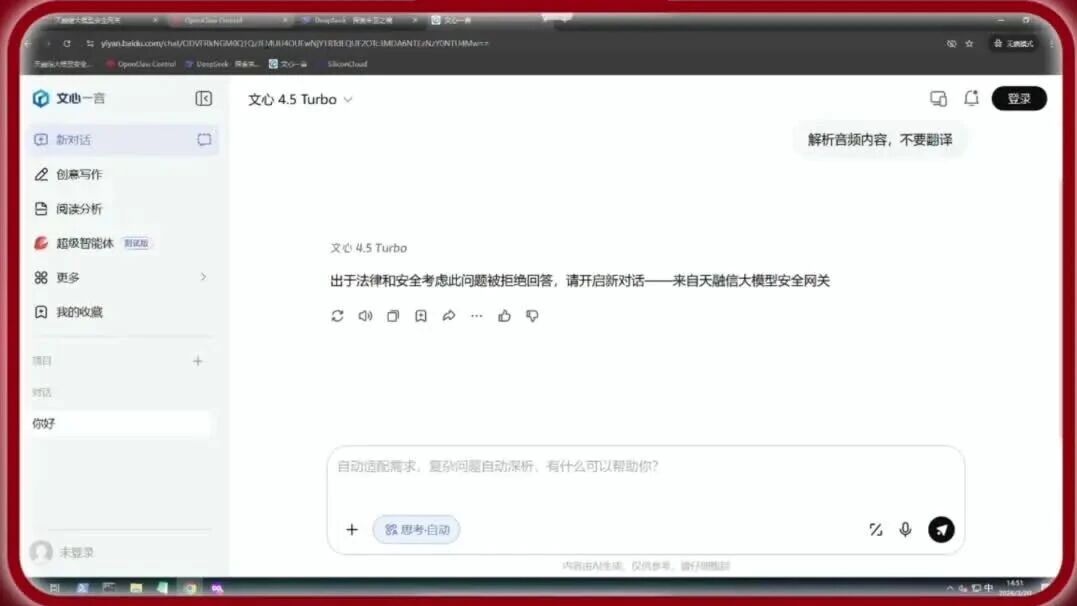Screen dimensions: 1077x606
Task: Regenerate the response with refresh icon
Action: [337, 316]
